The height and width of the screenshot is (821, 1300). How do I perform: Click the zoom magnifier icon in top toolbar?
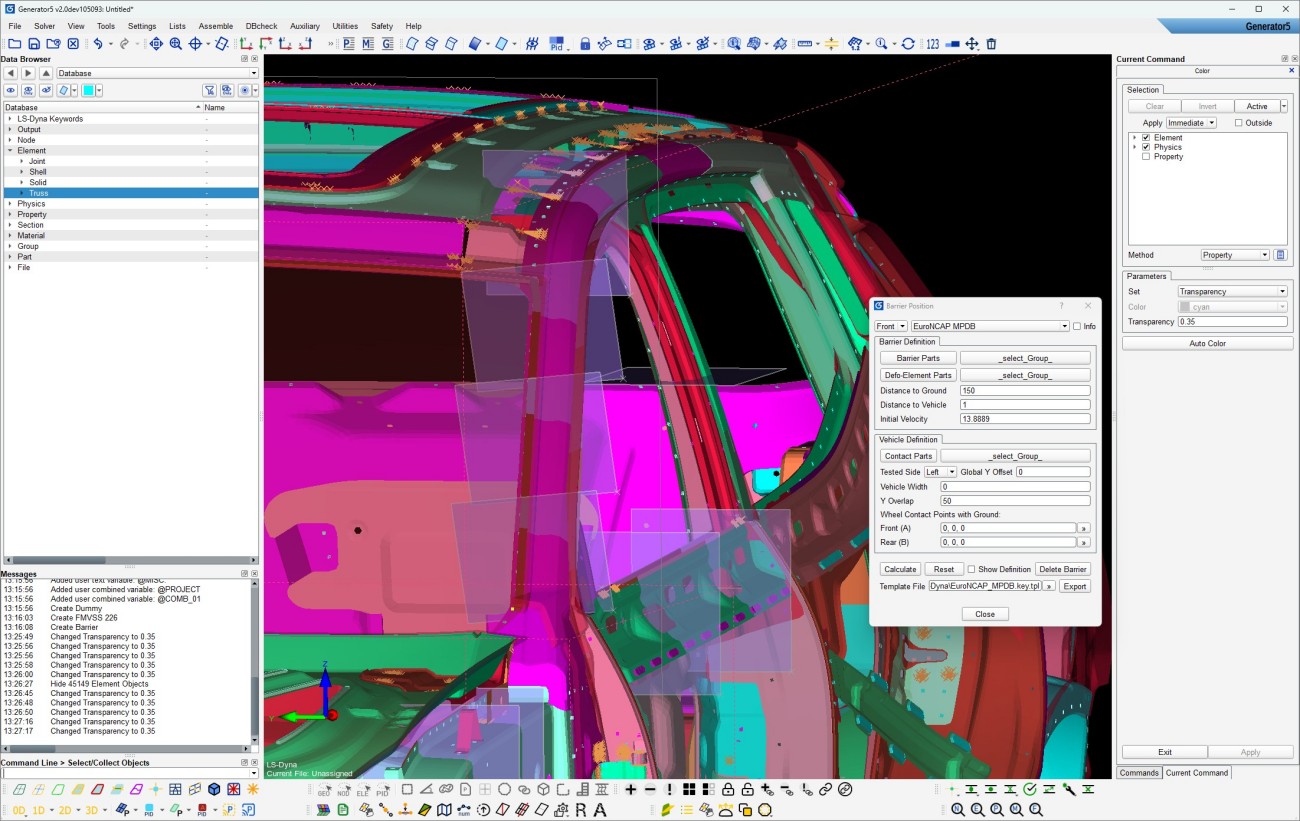tap(176, 44)
